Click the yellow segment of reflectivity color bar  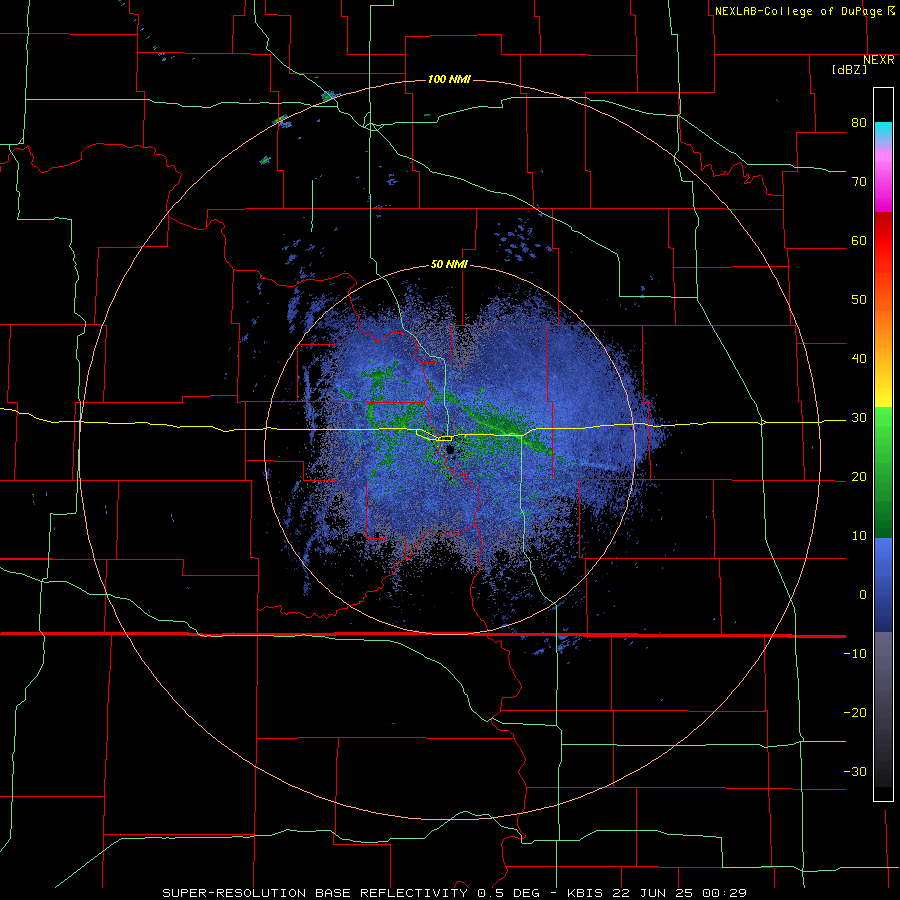tap(883, 396)
